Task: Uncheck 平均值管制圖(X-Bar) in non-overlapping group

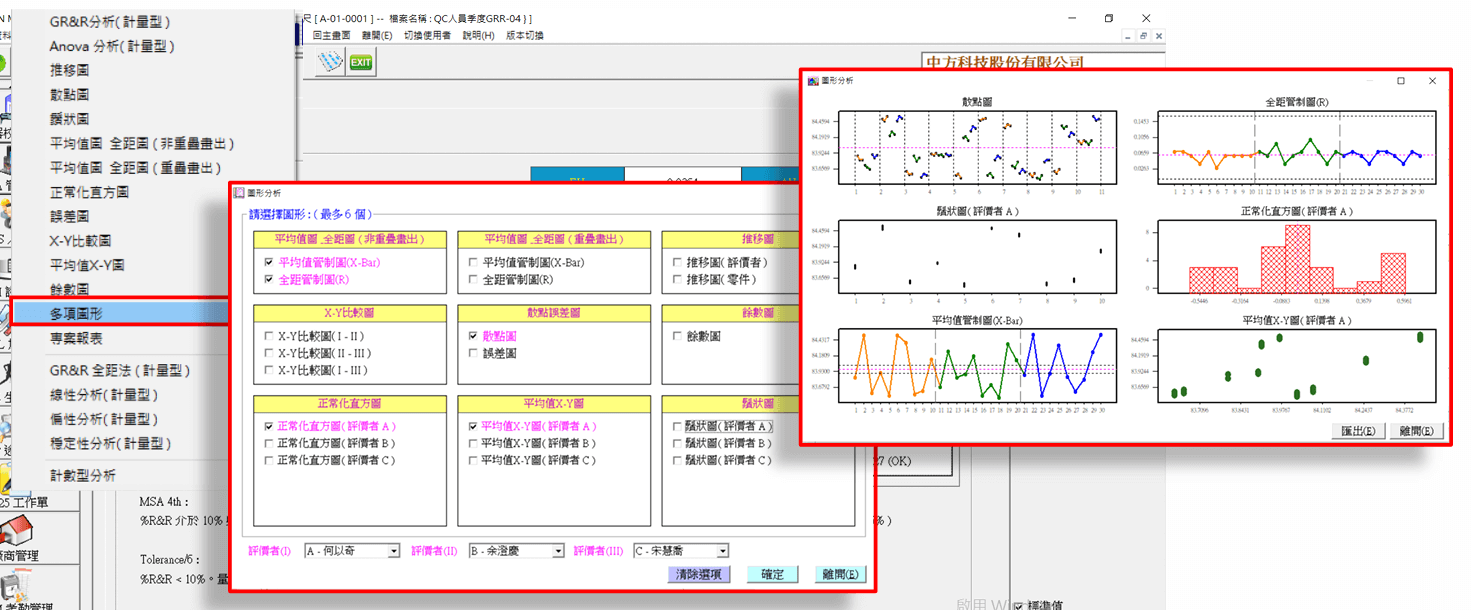Action: 268,262
